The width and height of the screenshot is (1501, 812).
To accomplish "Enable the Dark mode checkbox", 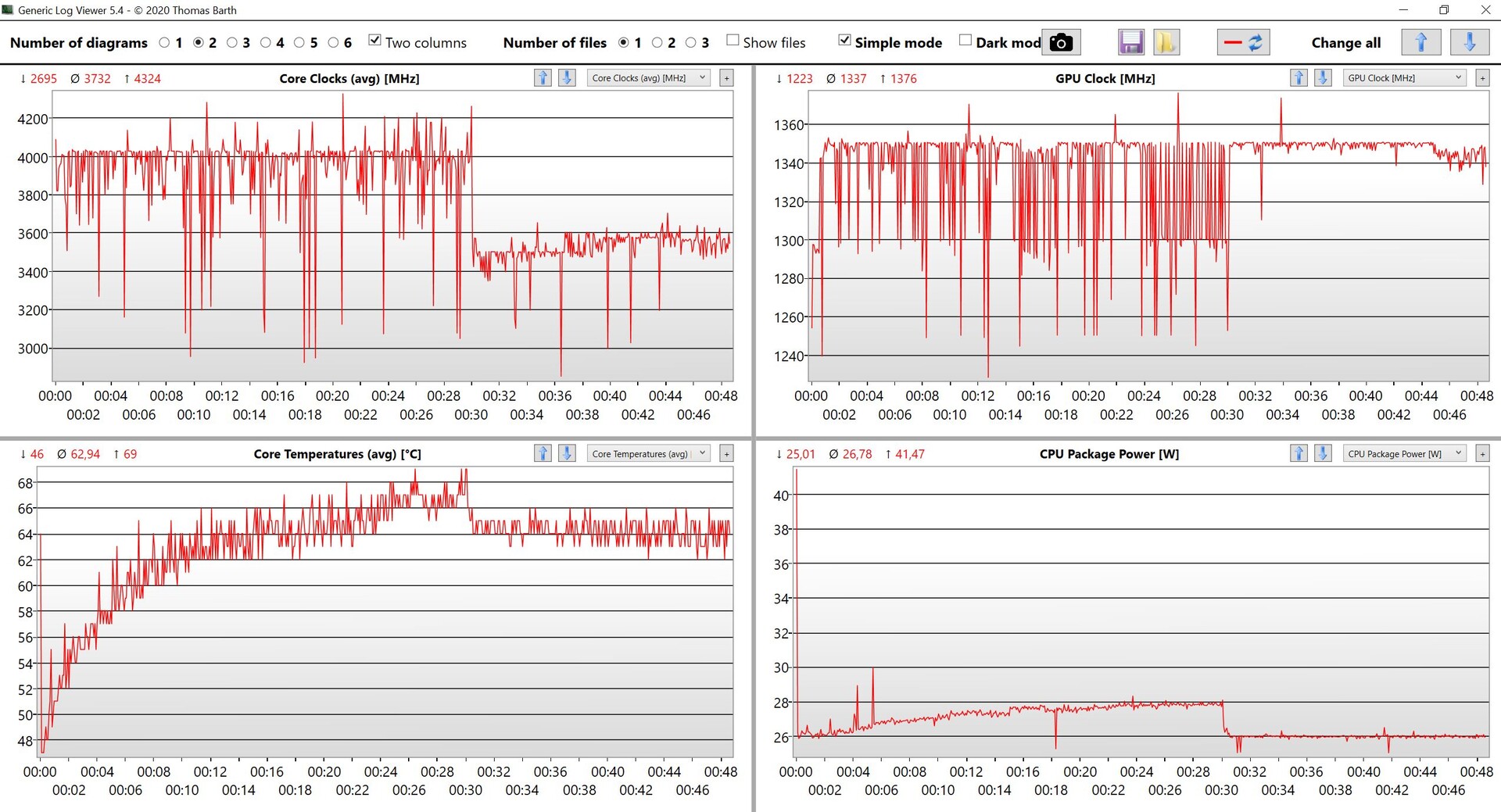I will click(965, 41).
